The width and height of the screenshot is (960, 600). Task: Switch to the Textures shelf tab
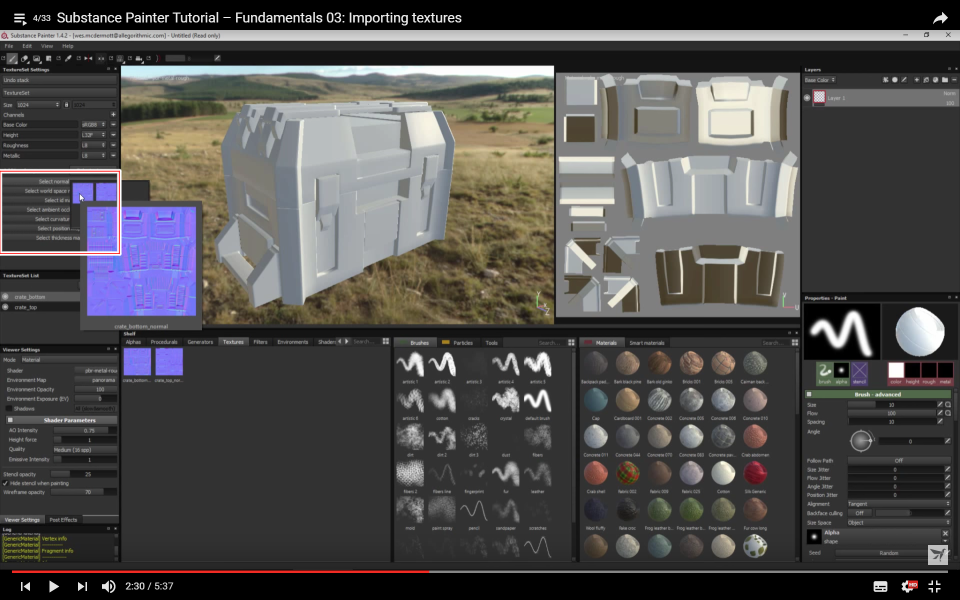tap(233, 342)
